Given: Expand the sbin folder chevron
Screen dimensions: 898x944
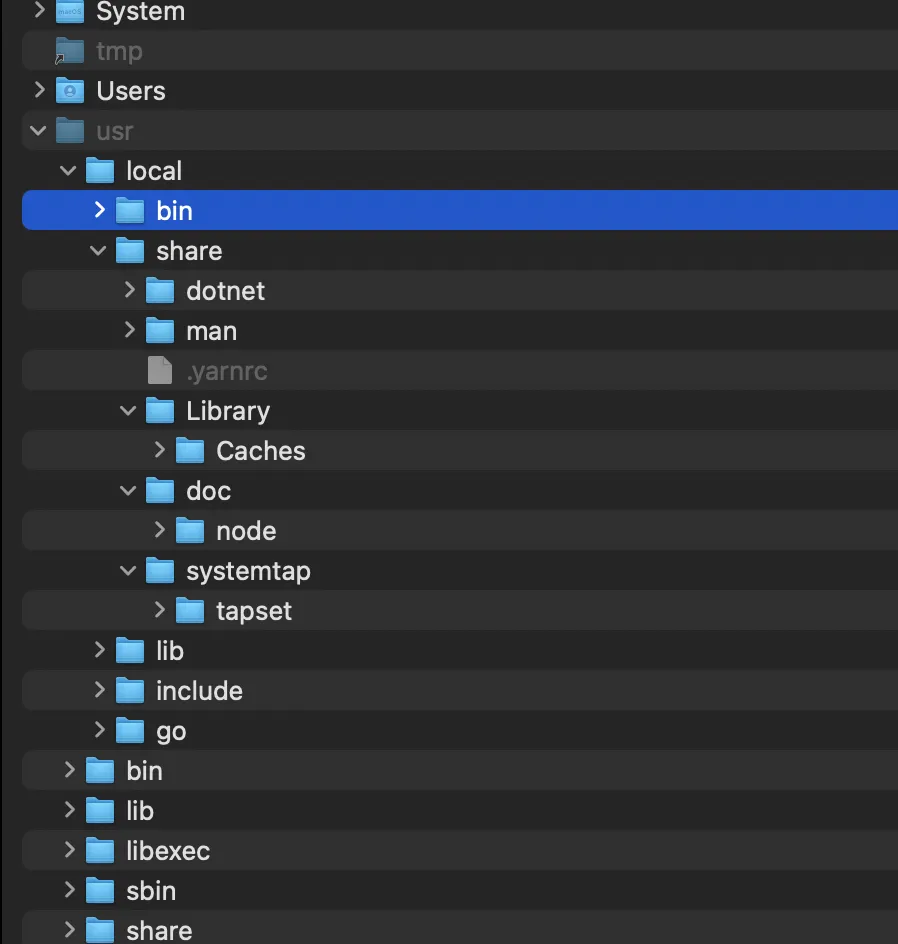Looking at the screenshot, I should (69, 891).
